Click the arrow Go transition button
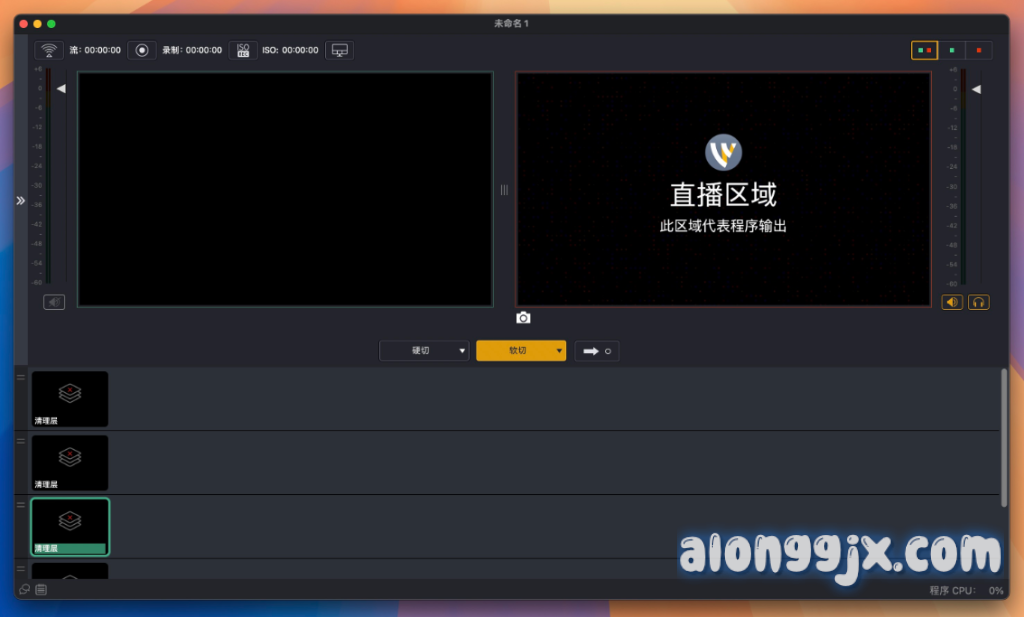 597,351
